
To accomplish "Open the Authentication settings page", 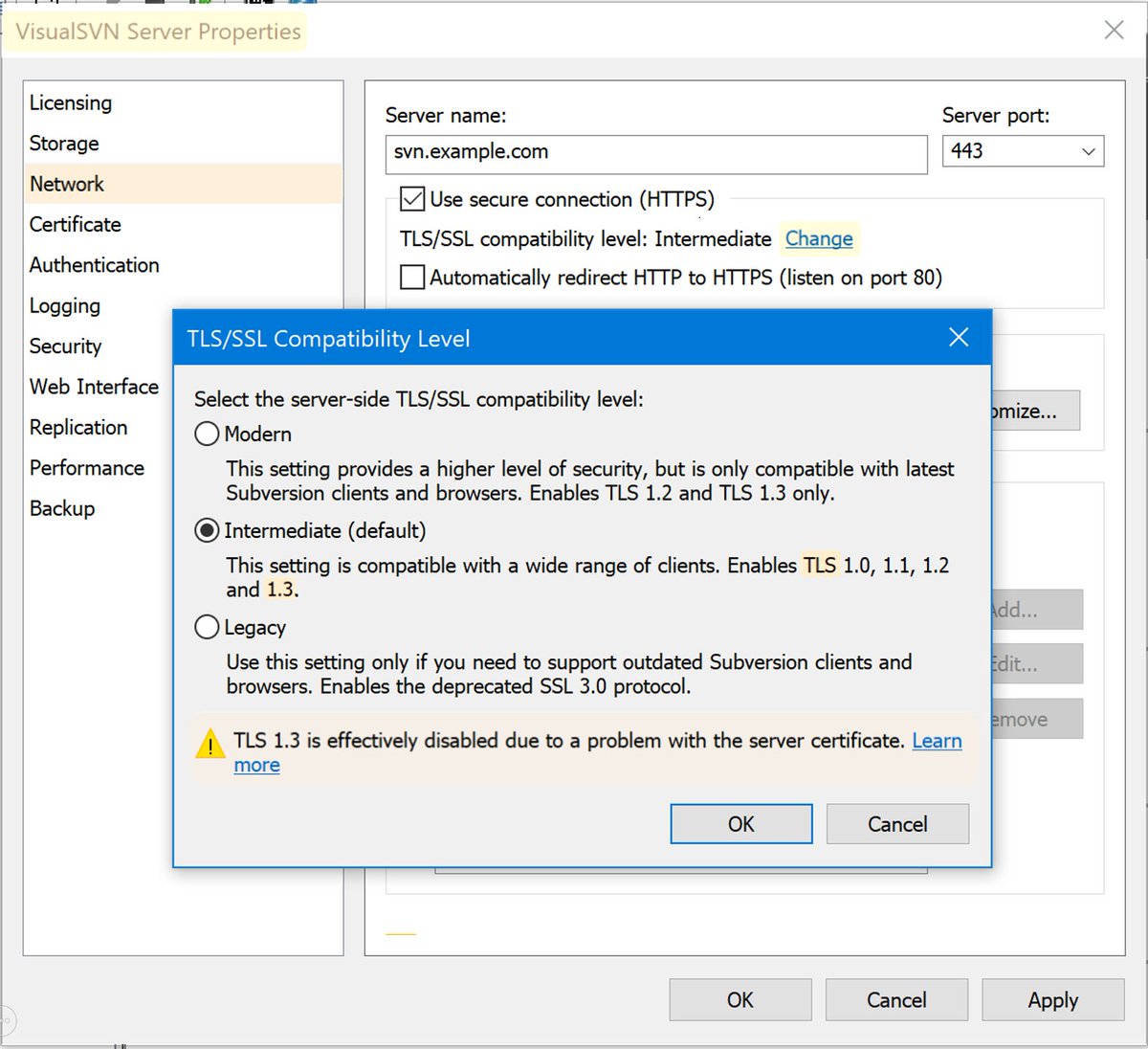I will click(x=182, y=265).
